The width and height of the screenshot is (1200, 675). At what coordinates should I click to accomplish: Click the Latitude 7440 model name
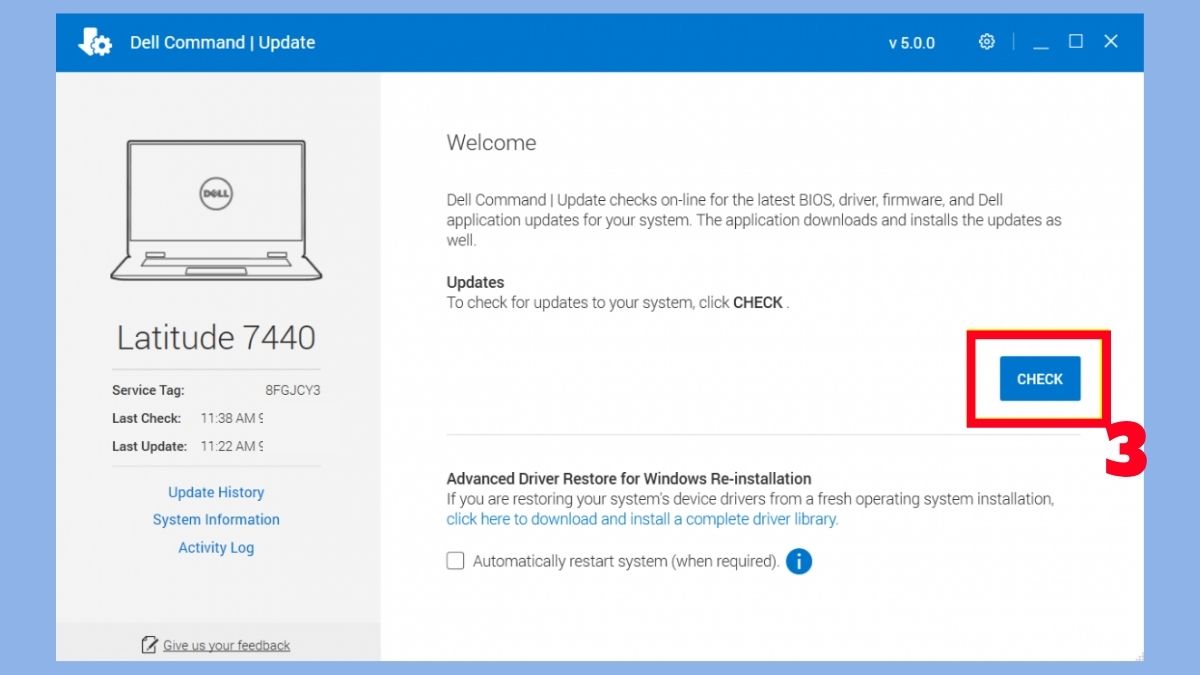point(216,338)
